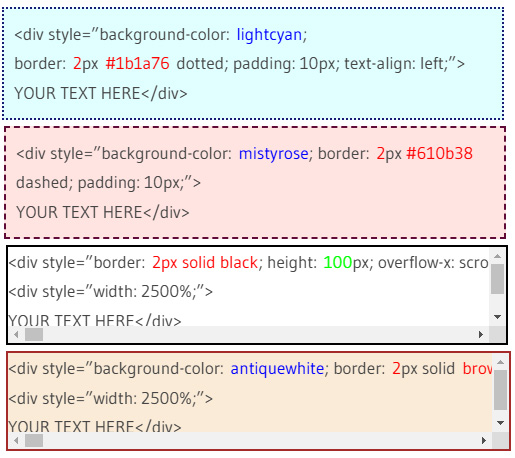Click the blue word 'antiquewhite'
Viewport: 515px width, 458px height.
pyautogui.click(x=277, y=369)
